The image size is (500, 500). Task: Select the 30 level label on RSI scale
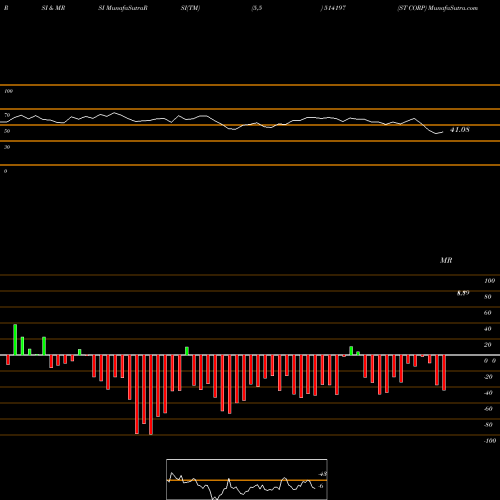7,147
